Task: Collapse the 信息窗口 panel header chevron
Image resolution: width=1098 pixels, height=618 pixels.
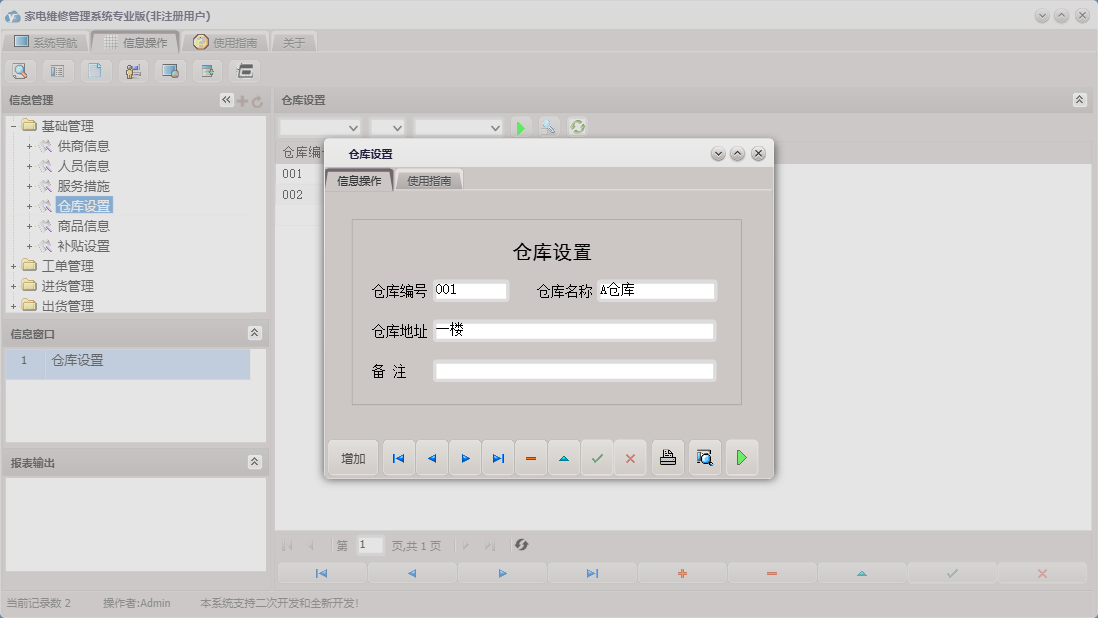Action: click(256, 333)
